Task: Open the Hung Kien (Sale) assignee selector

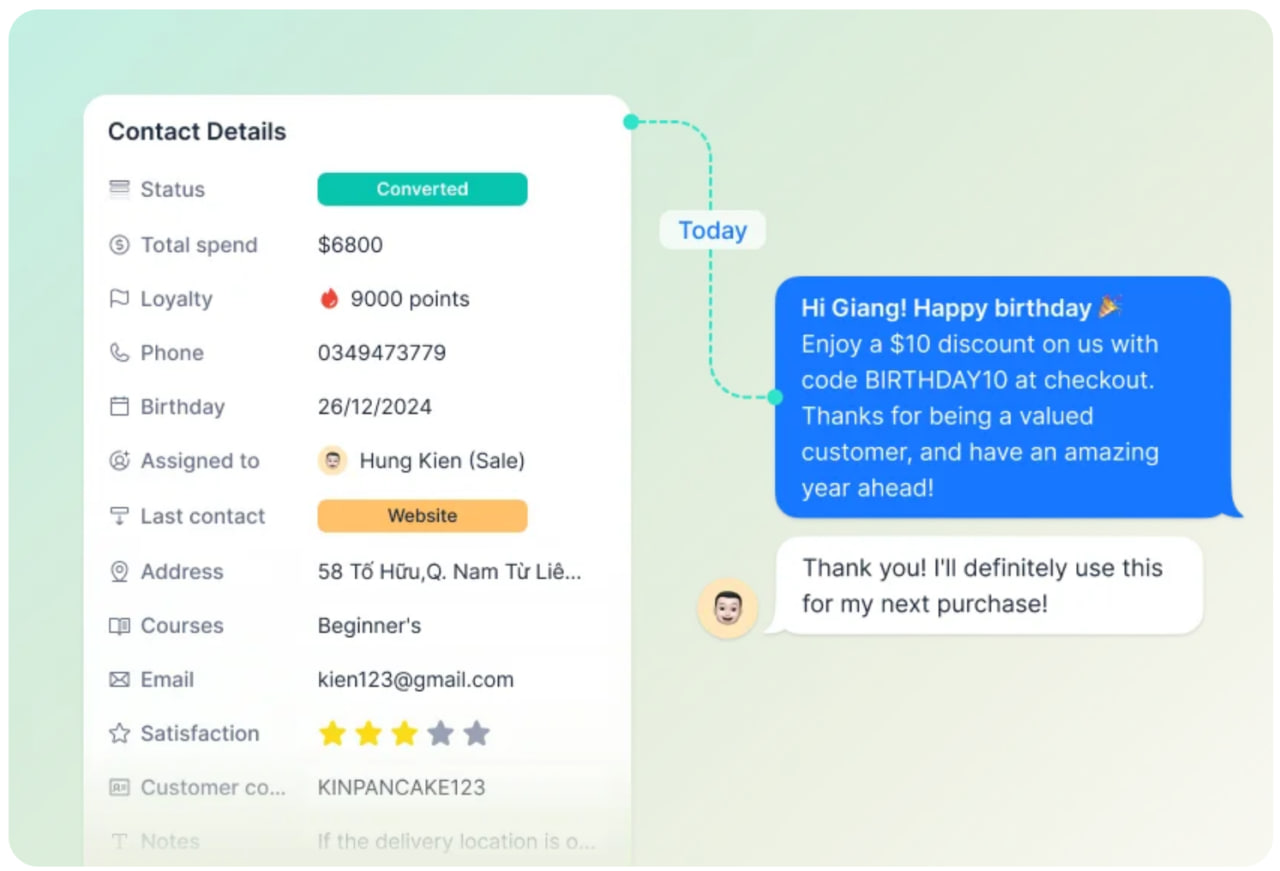Action: pos(421,461)
